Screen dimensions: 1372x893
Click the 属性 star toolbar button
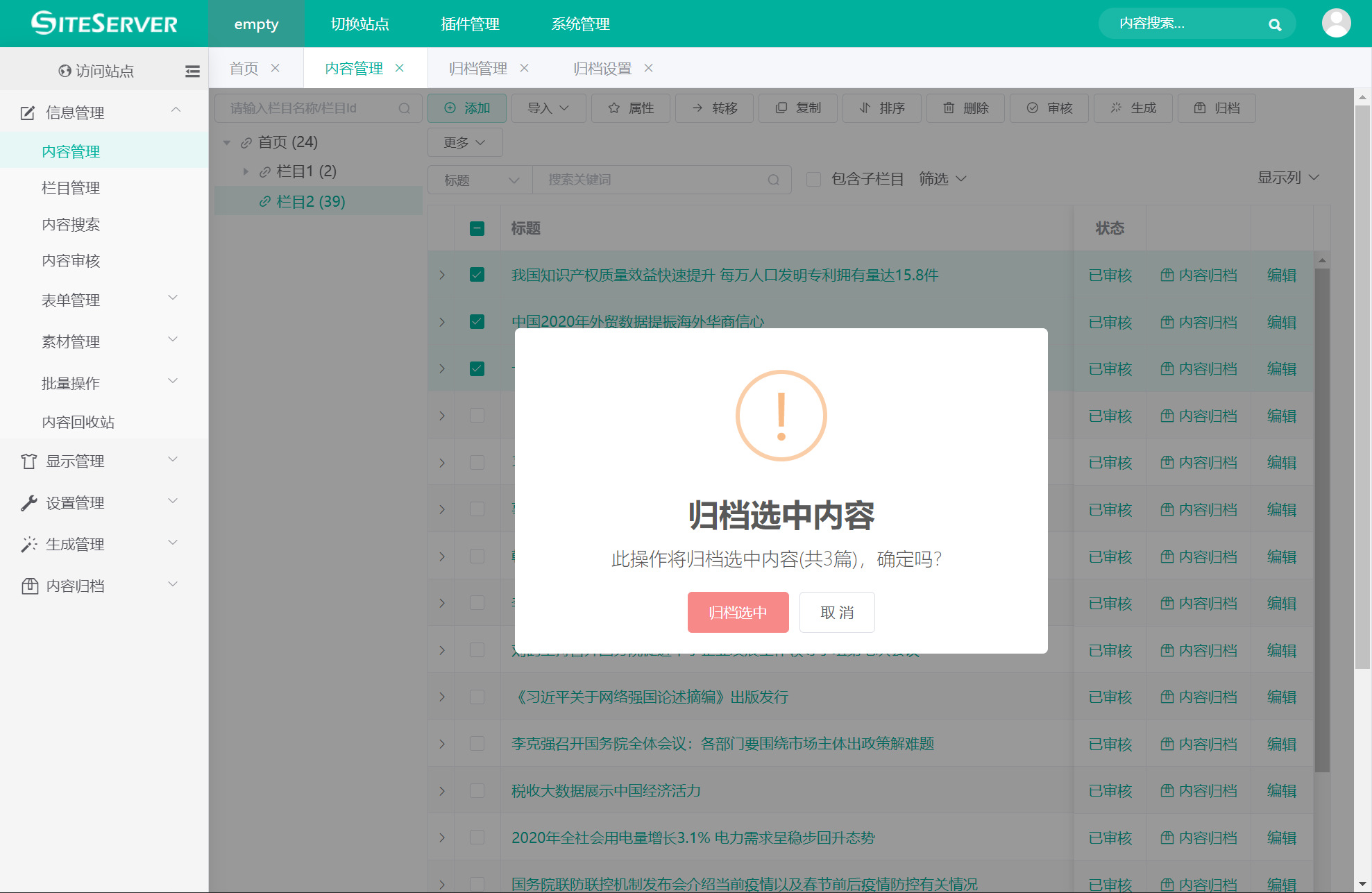(x=630, y=108)
